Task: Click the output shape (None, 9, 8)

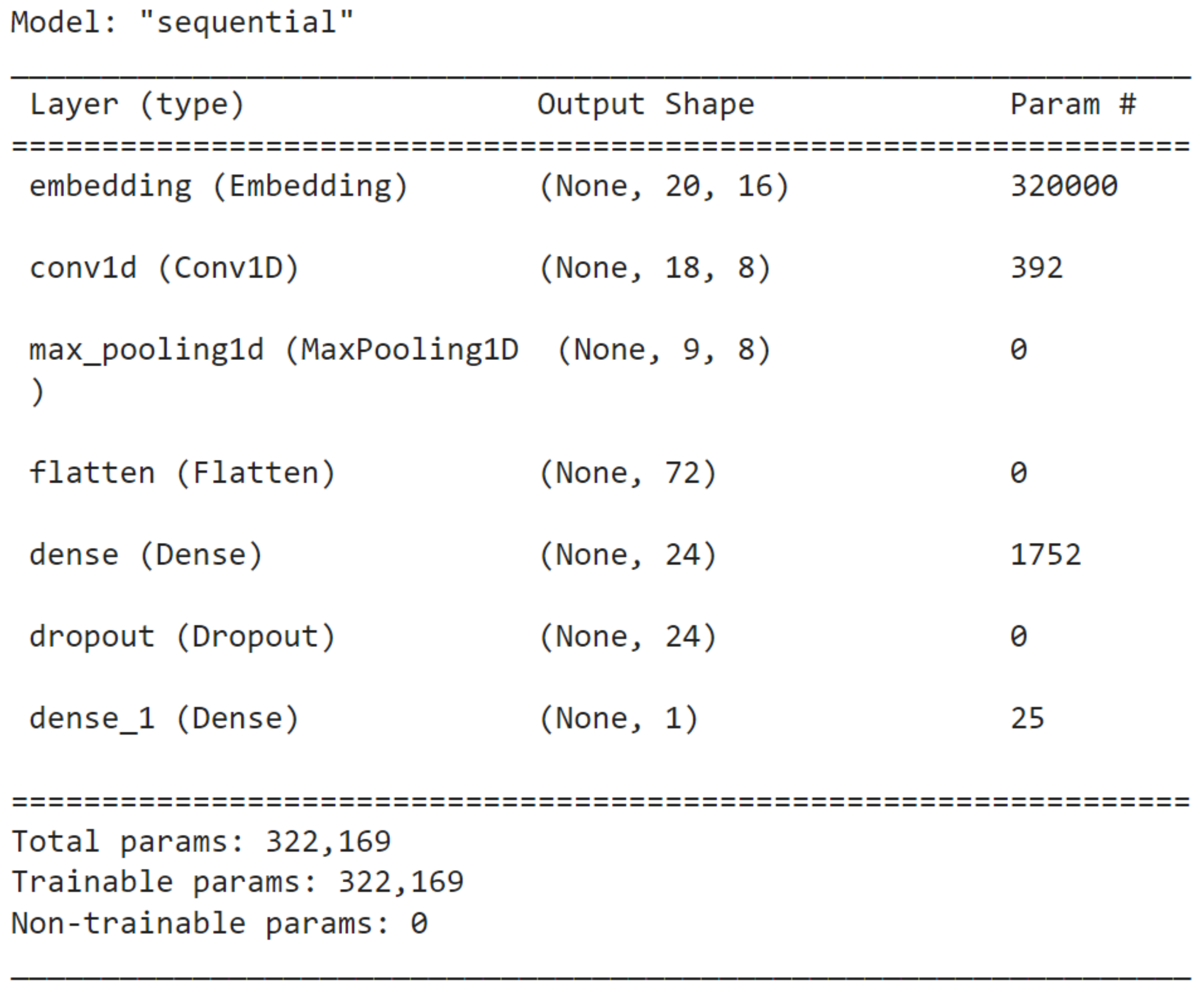Action: (x=663, y=350)
